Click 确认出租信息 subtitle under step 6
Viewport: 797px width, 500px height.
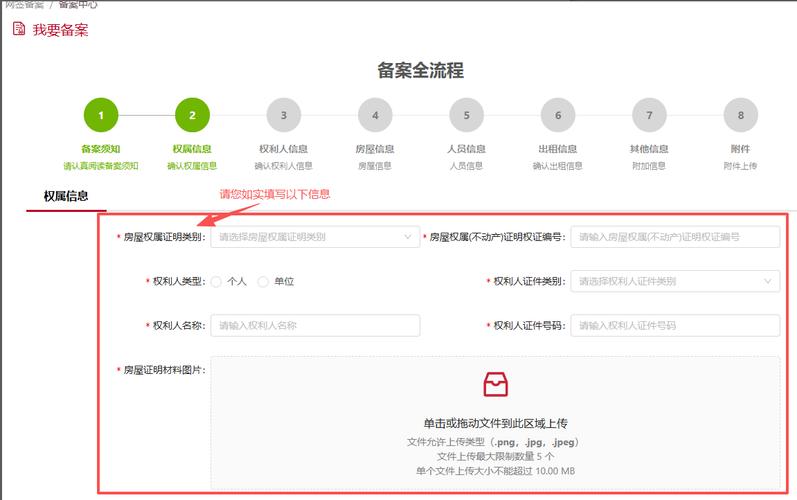[558, 166]
